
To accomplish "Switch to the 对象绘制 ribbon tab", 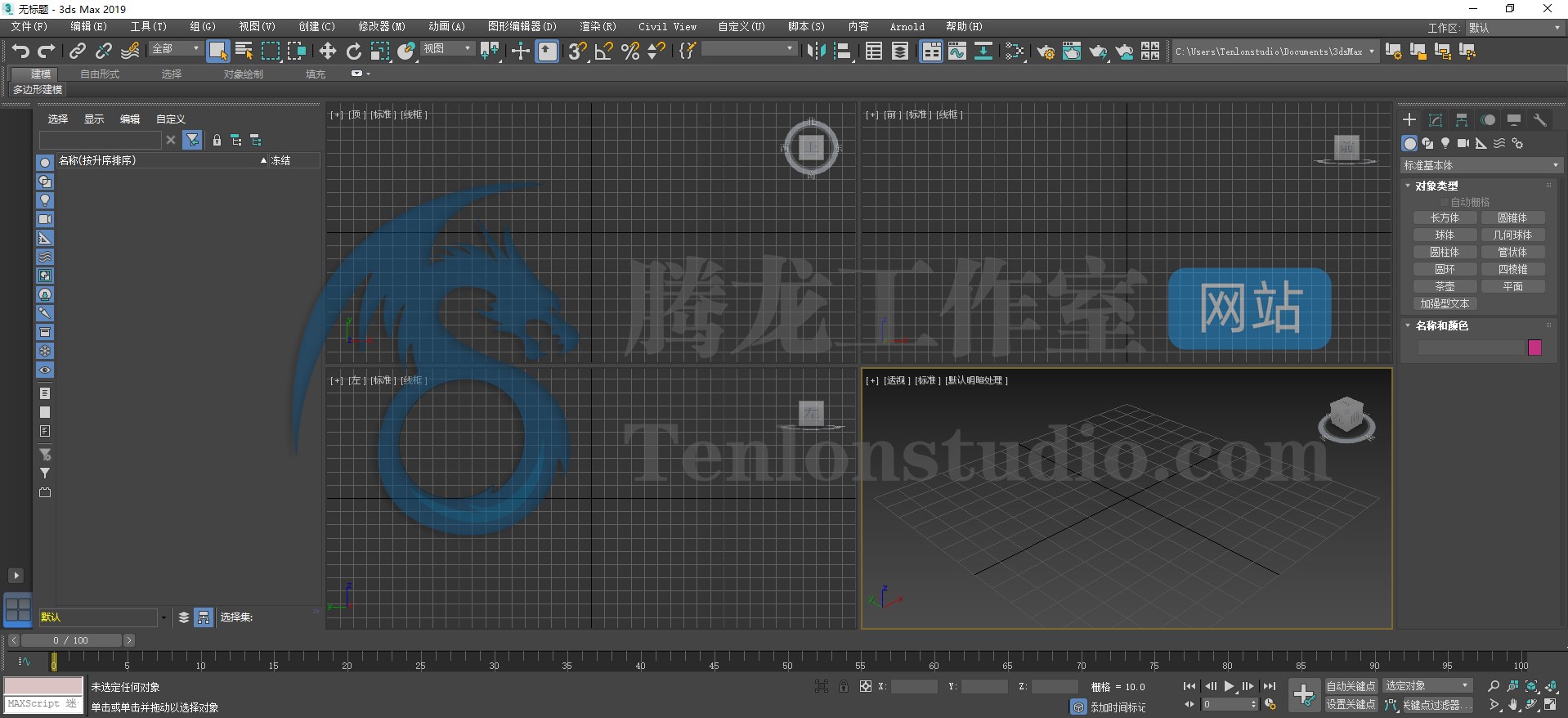I will 244,74.
